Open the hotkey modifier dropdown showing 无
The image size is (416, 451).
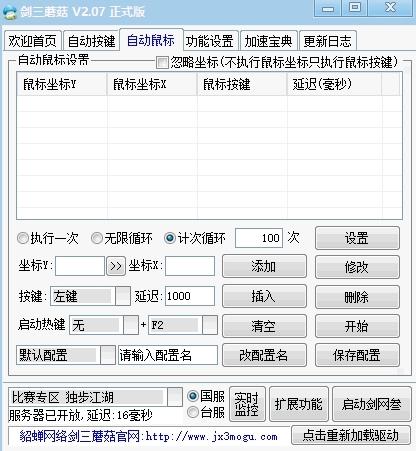[104, 325]
